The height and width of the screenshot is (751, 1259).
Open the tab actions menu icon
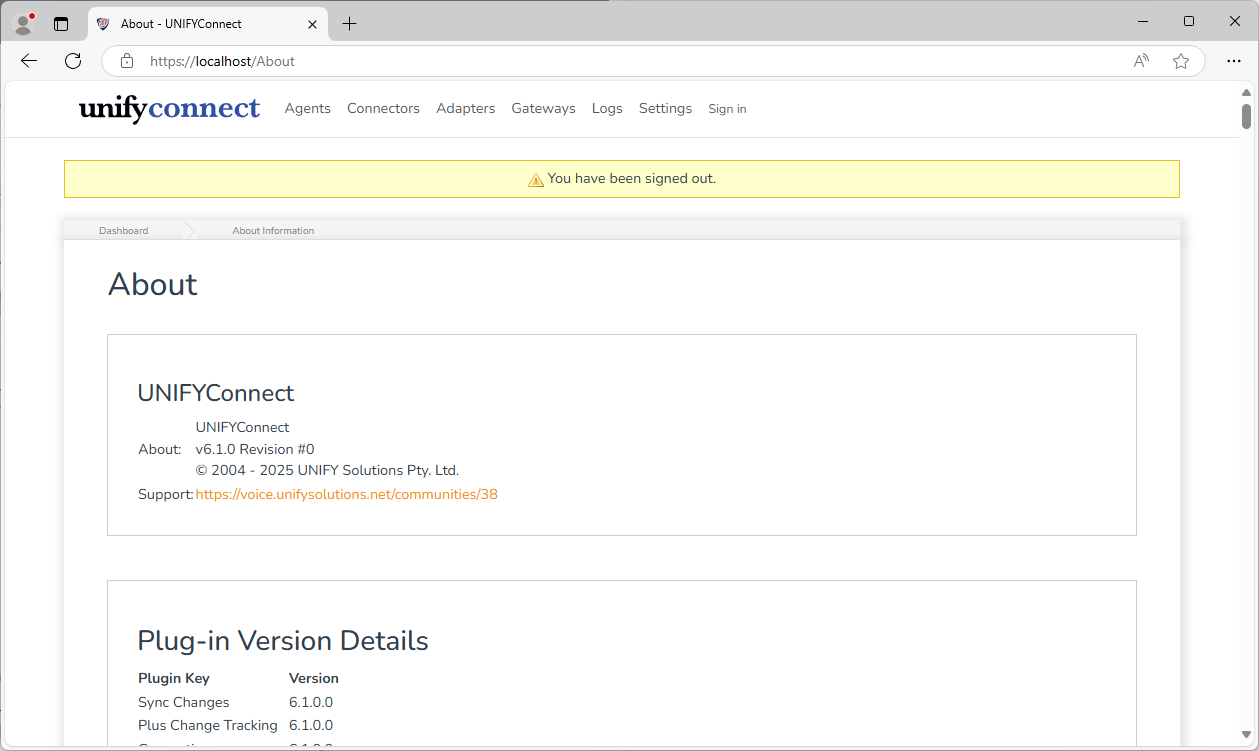tap(61, 24)
